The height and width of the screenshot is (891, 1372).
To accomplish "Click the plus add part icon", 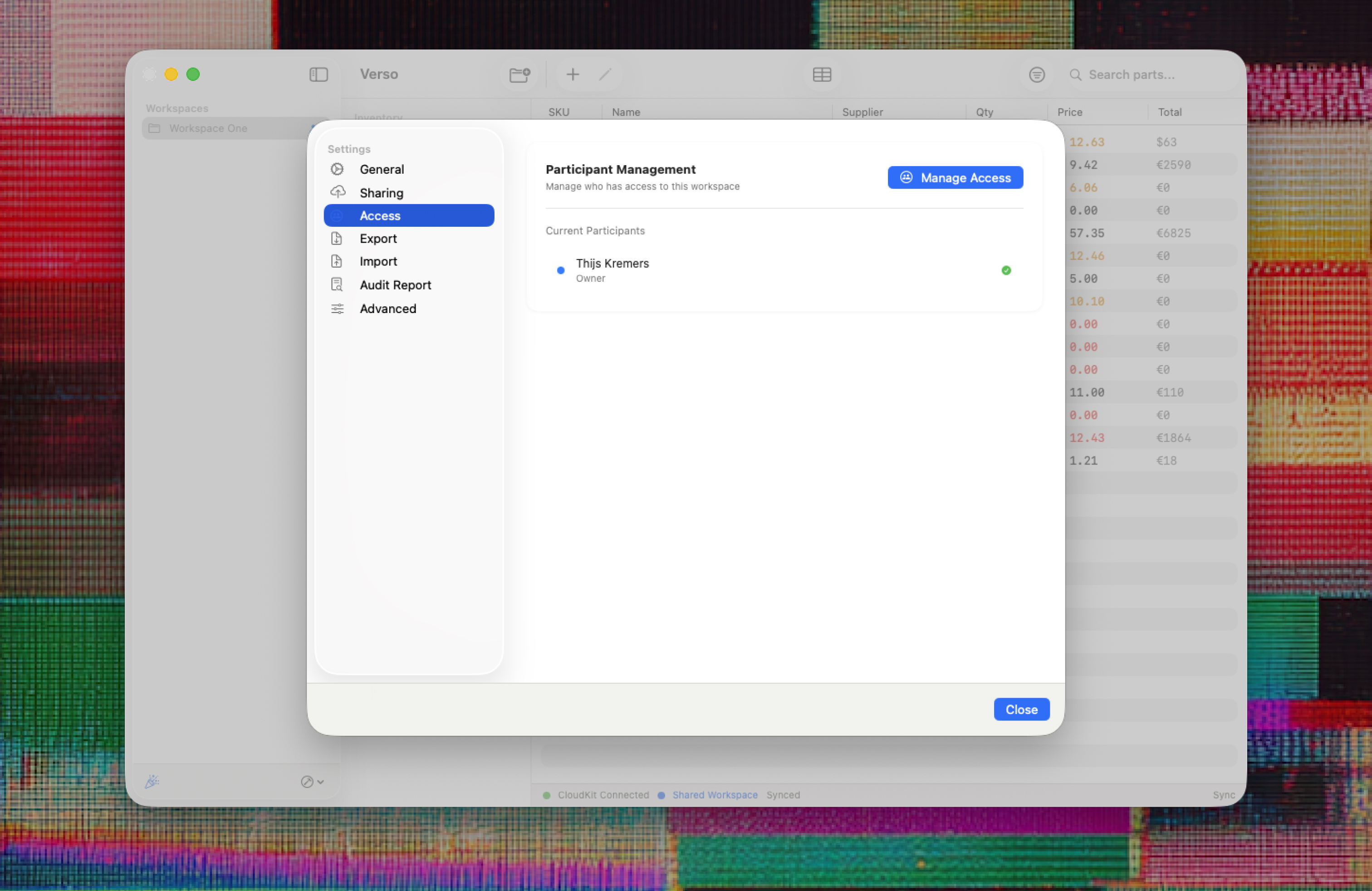I will [573, 74].
